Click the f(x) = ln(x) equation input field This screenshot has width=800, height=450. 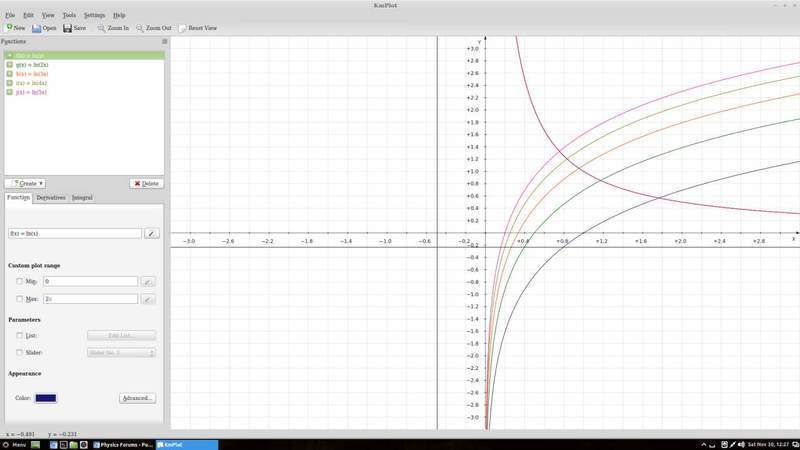coord(73,233)
